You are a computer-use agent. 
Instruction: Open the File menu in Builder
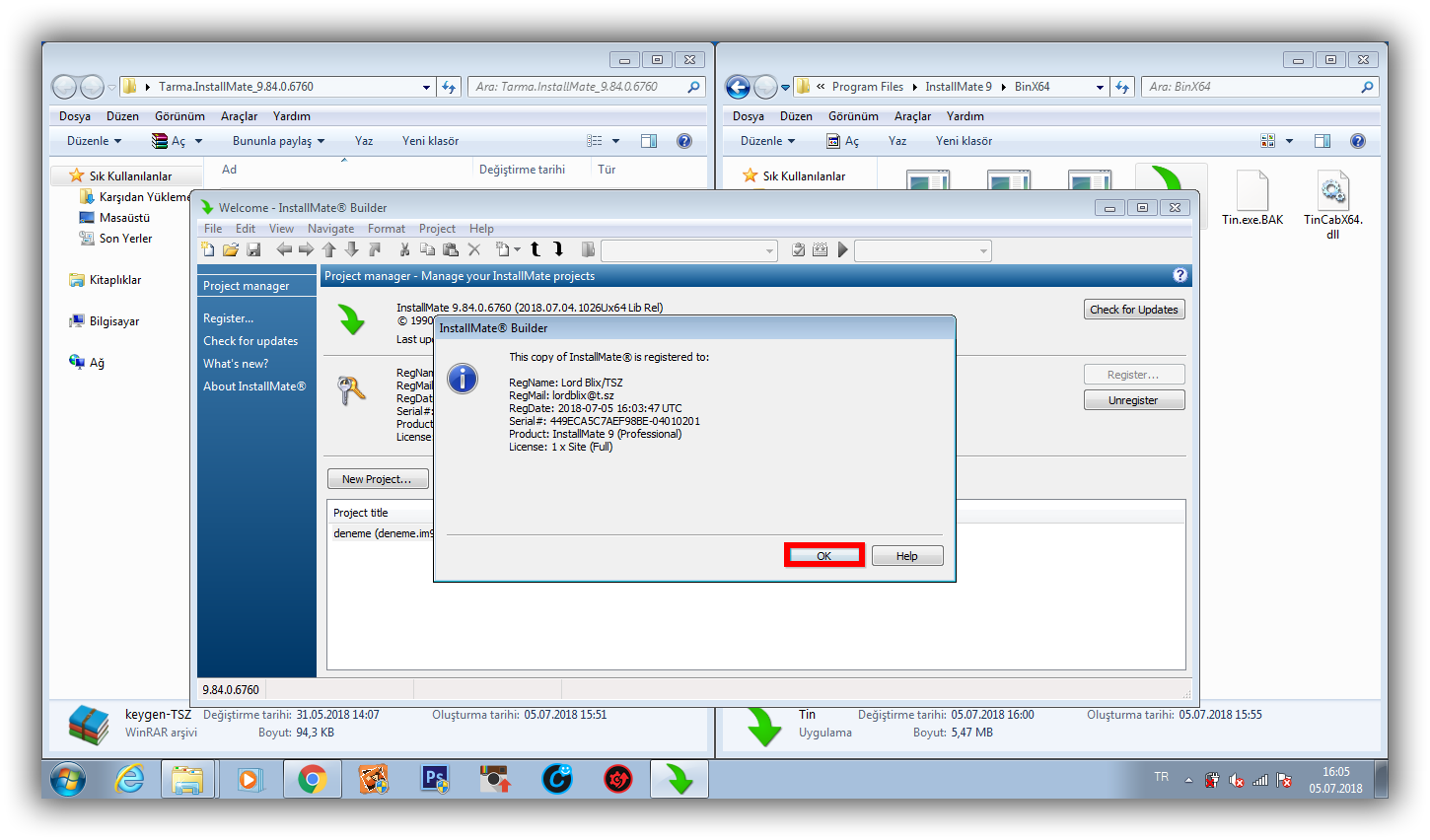coord(213,229)
